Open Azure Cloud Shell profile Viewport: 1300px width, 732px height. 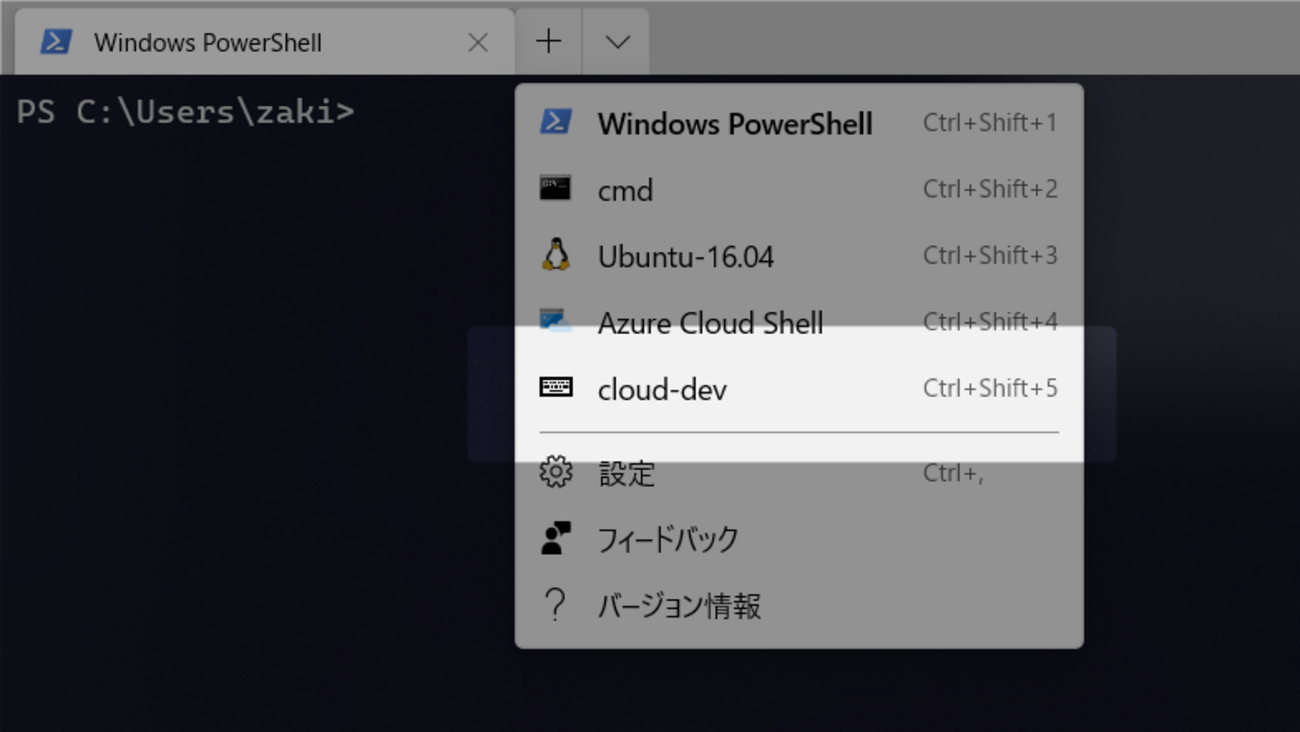pos(710,323)
